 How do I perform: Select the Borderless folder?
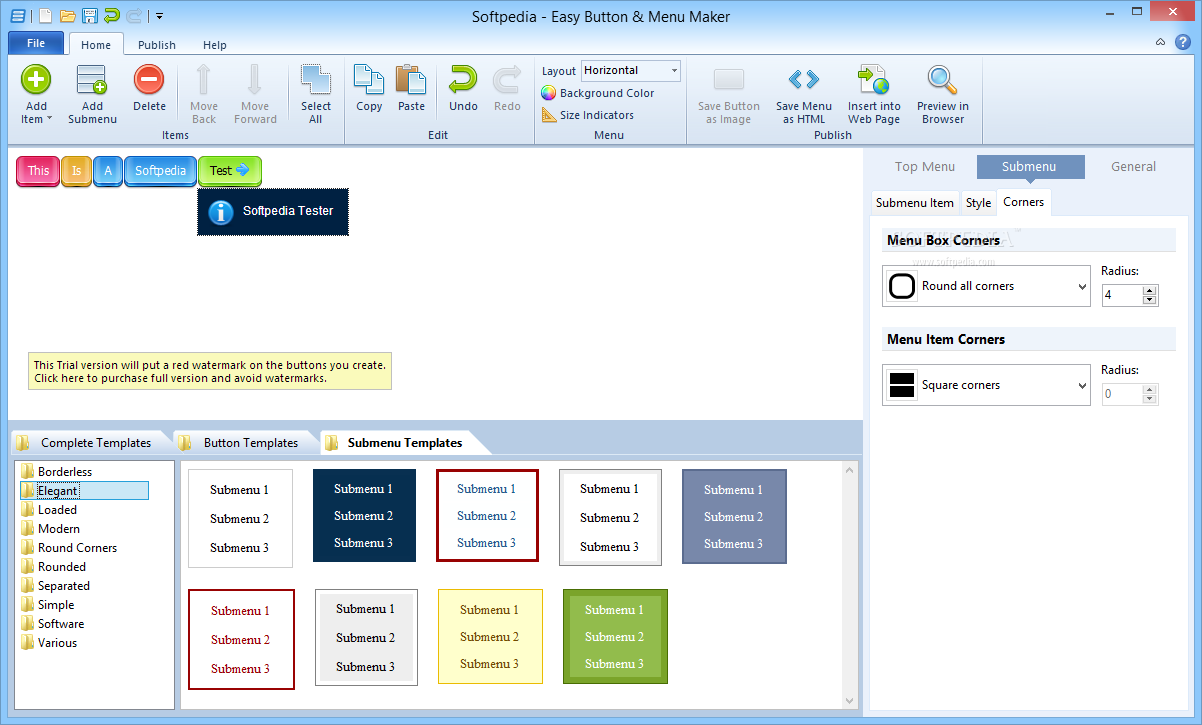(57, 472)
